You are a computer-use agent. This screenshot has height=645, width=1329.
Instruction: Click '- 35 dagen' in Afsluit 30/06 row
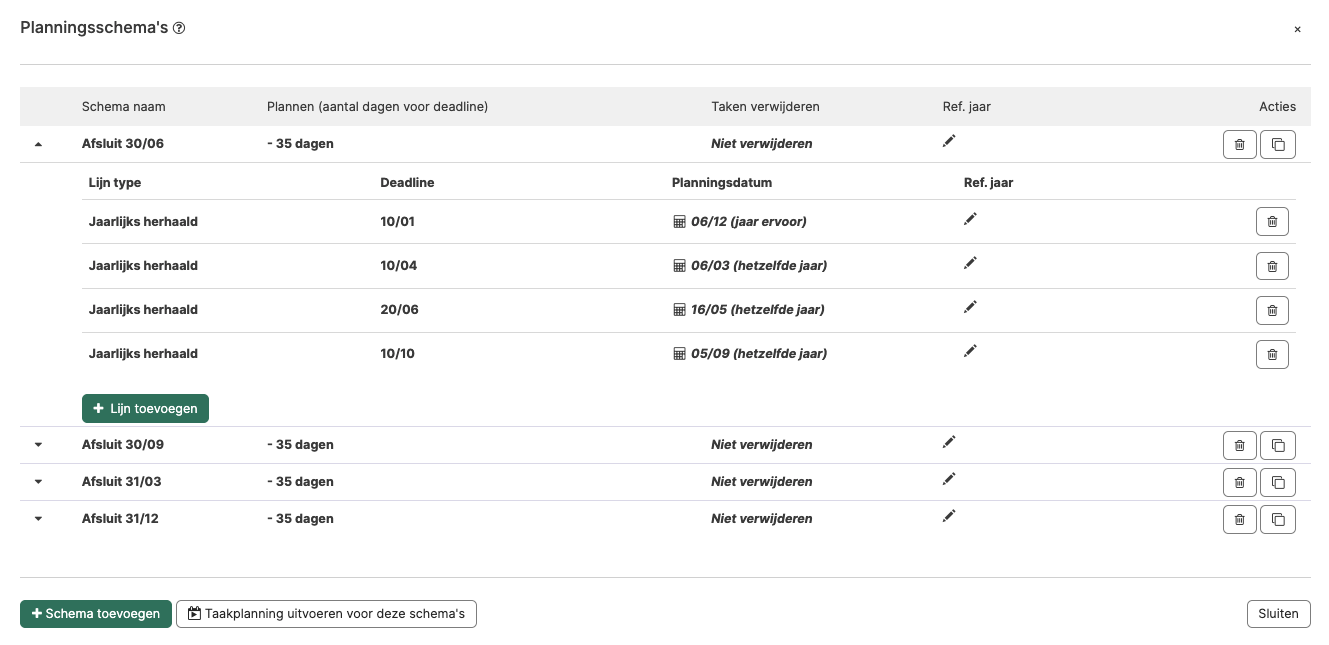pyautogui.click(x=300, y=144)
